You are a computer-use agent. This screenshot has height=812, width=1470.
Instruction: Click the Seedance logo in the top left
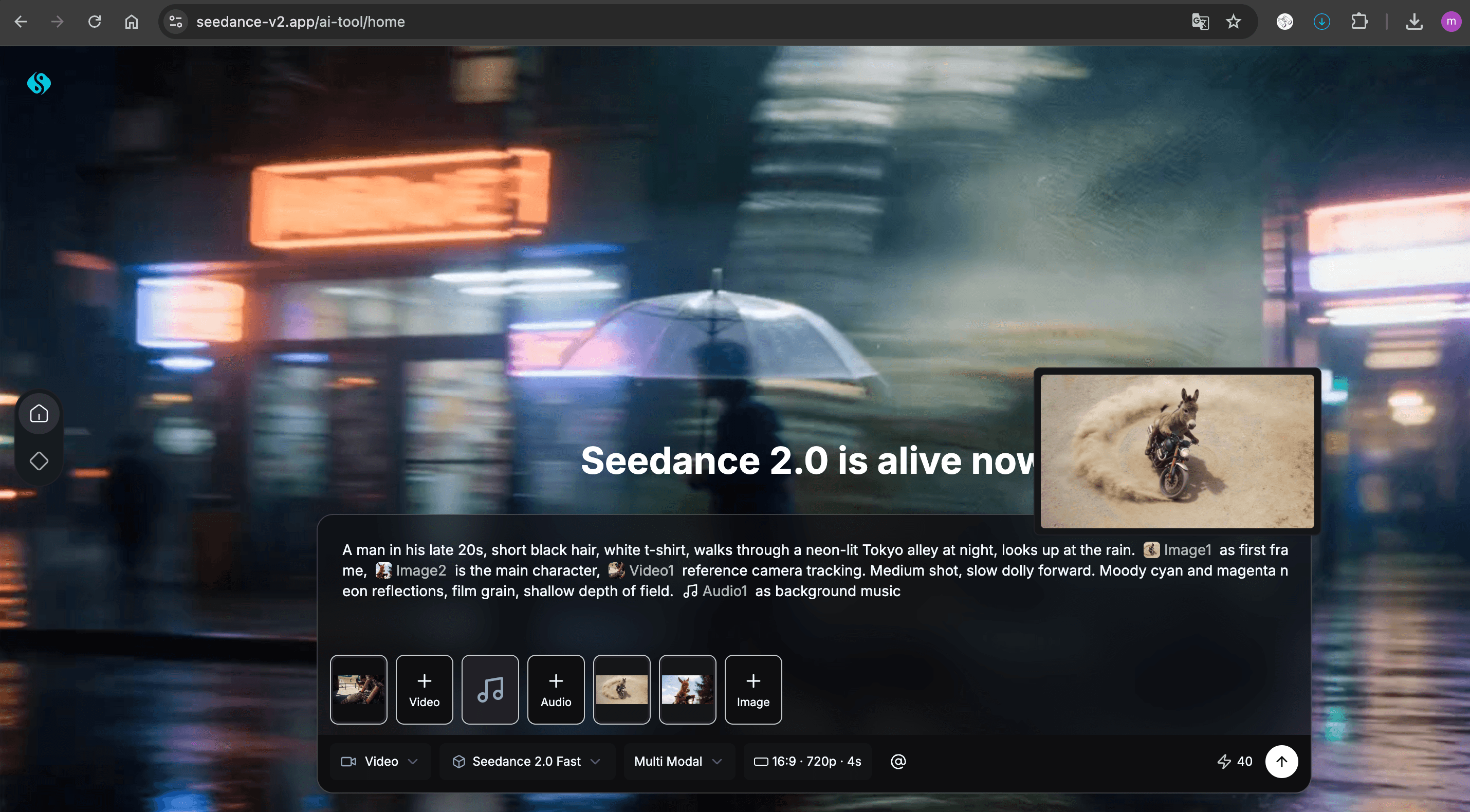tap(38, 83)
